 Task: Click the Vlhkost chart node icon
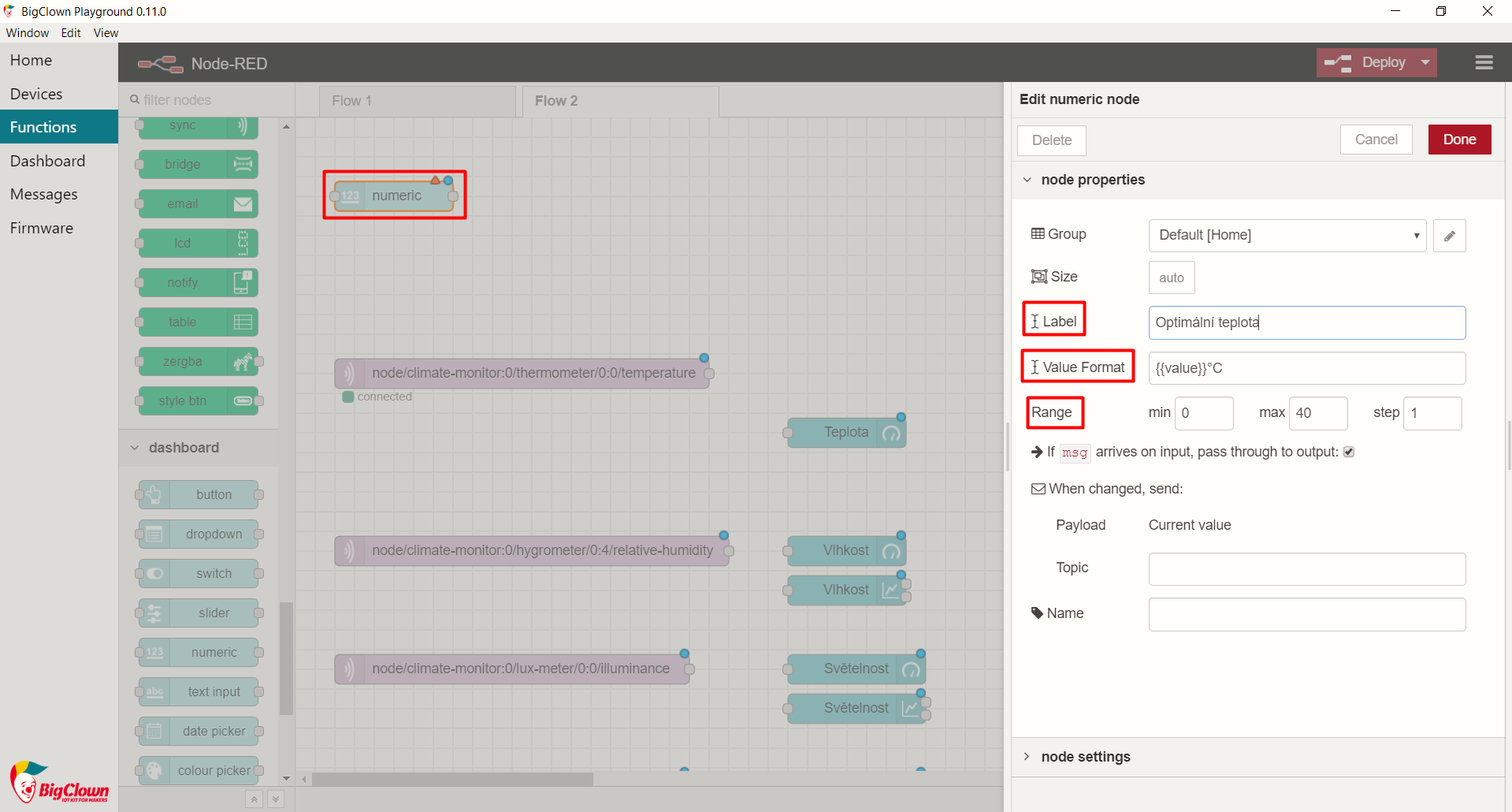(891, 590)
